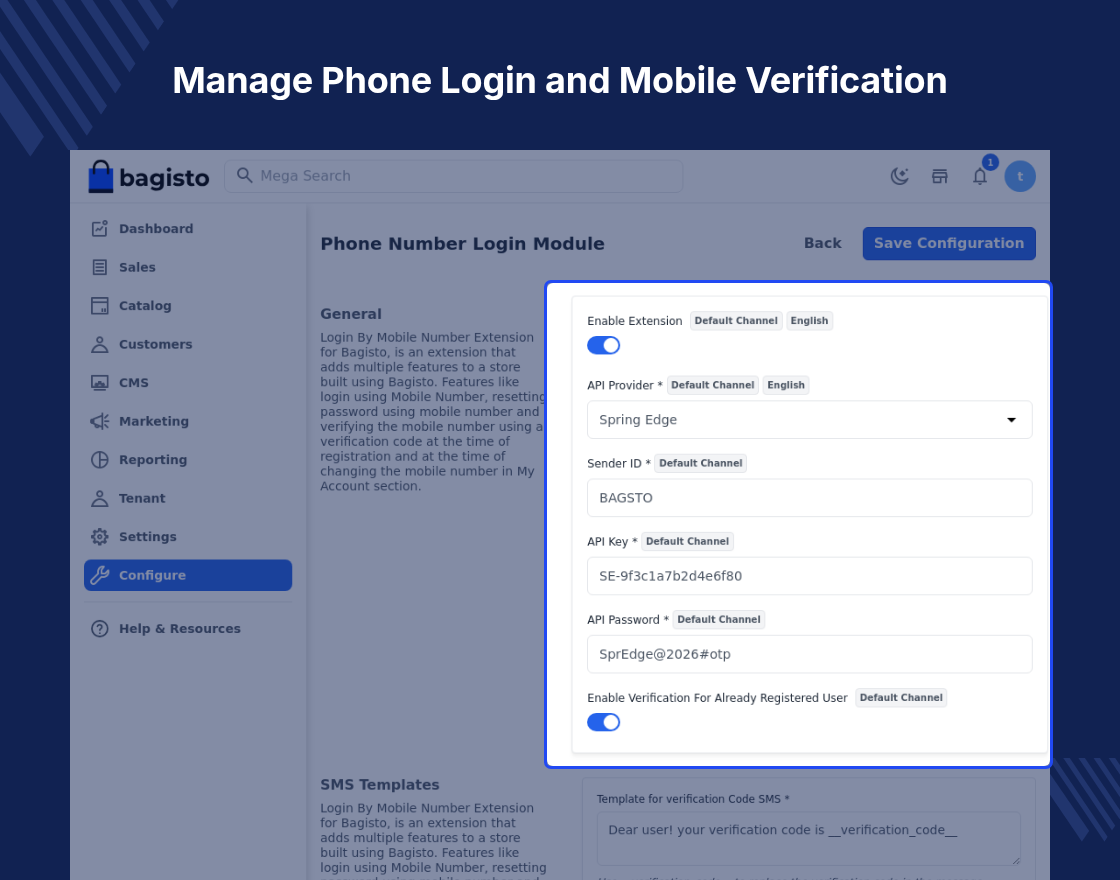Click the CMS sidebar label
Image resolution: width=1120 pixels, height=880 pixels.
click(x=134, y=383)
